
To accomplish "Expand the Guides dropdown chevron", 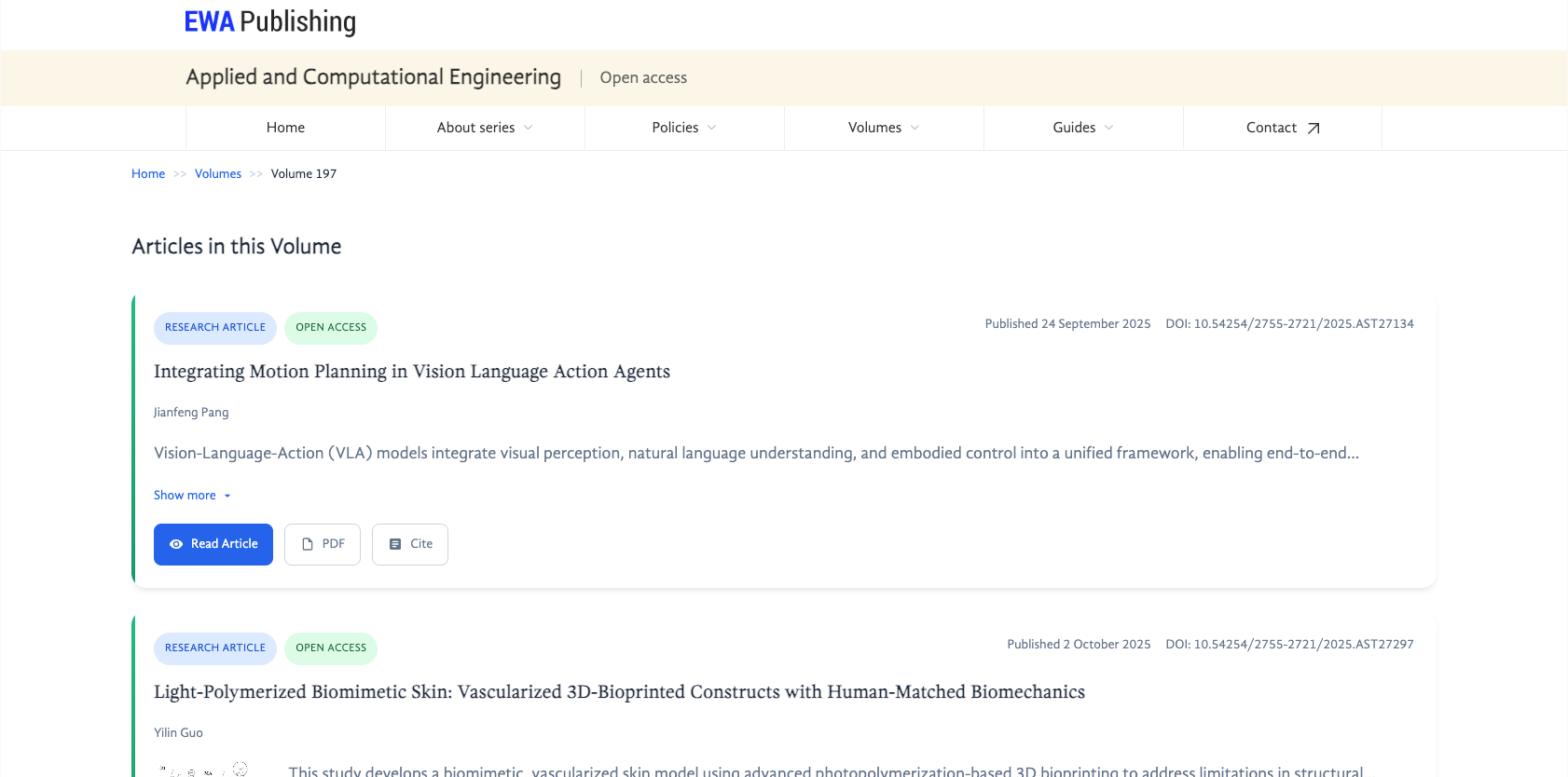I will point(1108,128).
